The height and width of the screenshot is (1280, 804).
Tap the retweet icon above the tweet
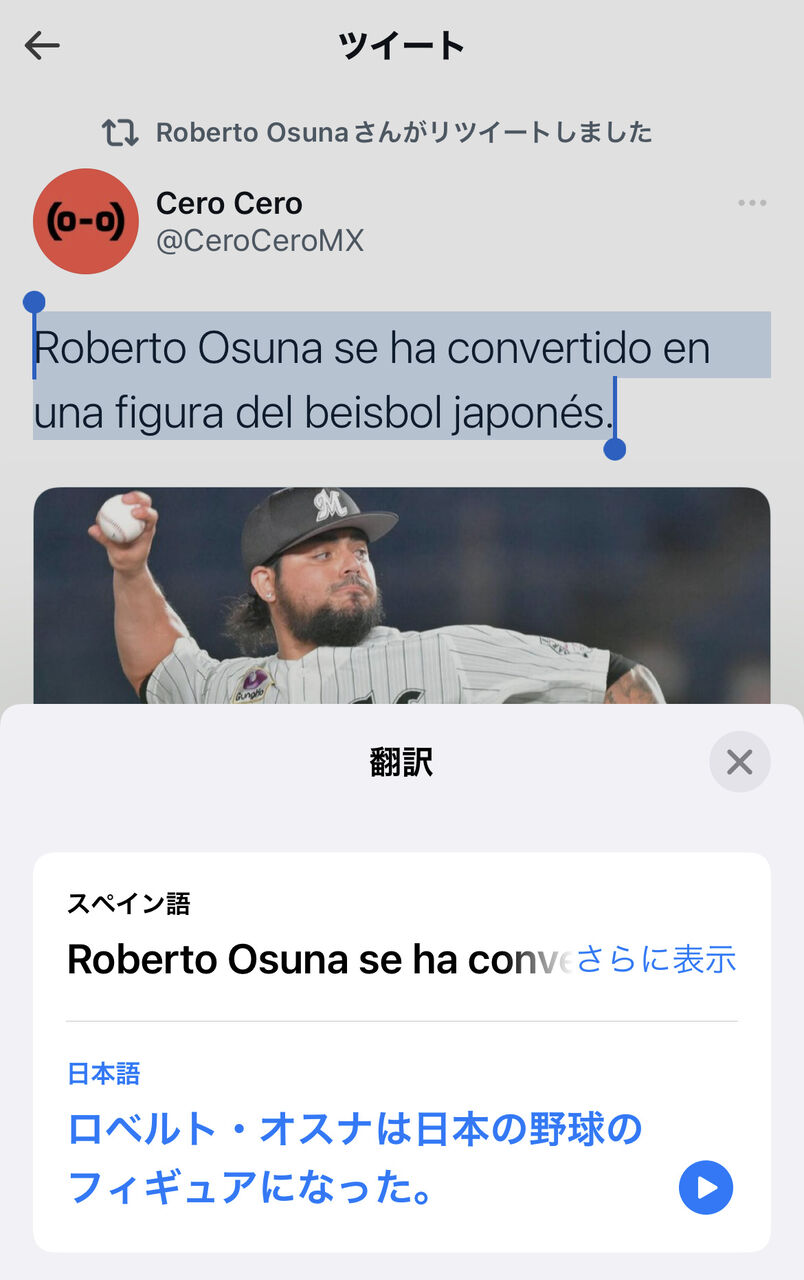(120, 132)
